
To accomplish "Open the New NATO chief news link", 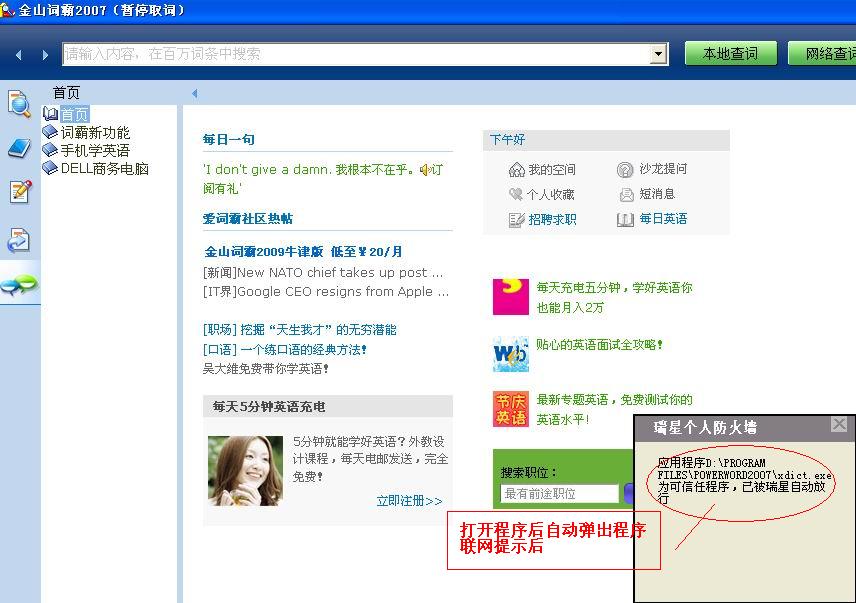I will tap(323, 272).
